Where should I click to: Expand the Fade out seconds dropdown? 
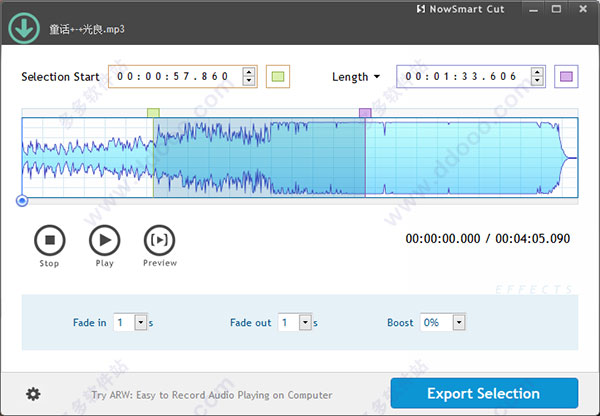305,323
